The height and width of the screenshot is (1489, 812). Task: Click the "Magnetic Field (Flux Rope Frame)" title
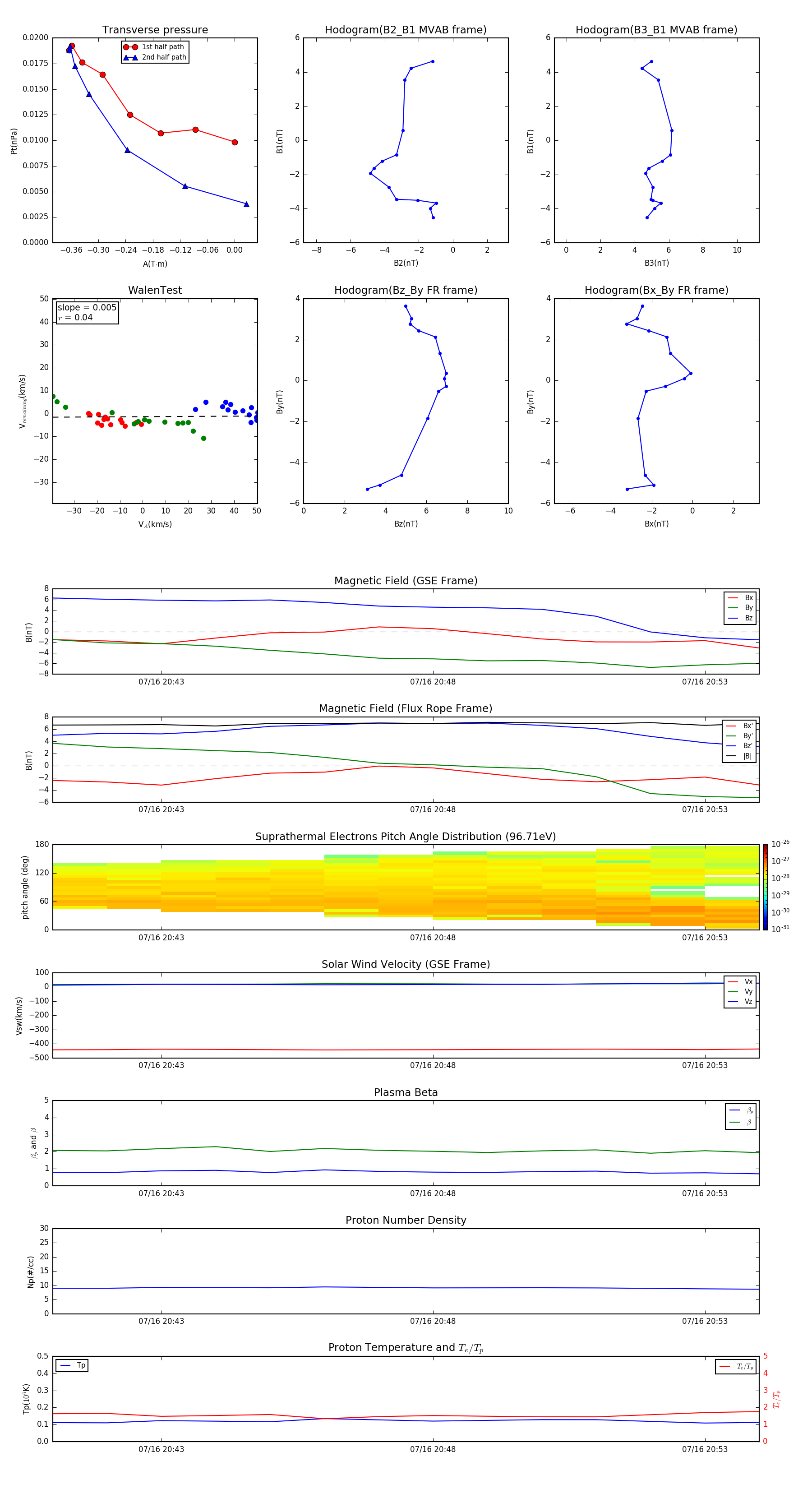tap(406, 709)
